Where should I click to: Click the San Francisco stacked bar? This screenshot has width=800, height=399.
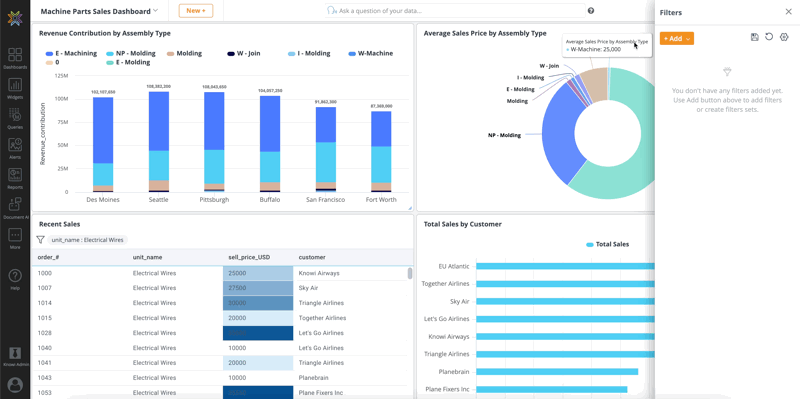click(x=326, y=149)
